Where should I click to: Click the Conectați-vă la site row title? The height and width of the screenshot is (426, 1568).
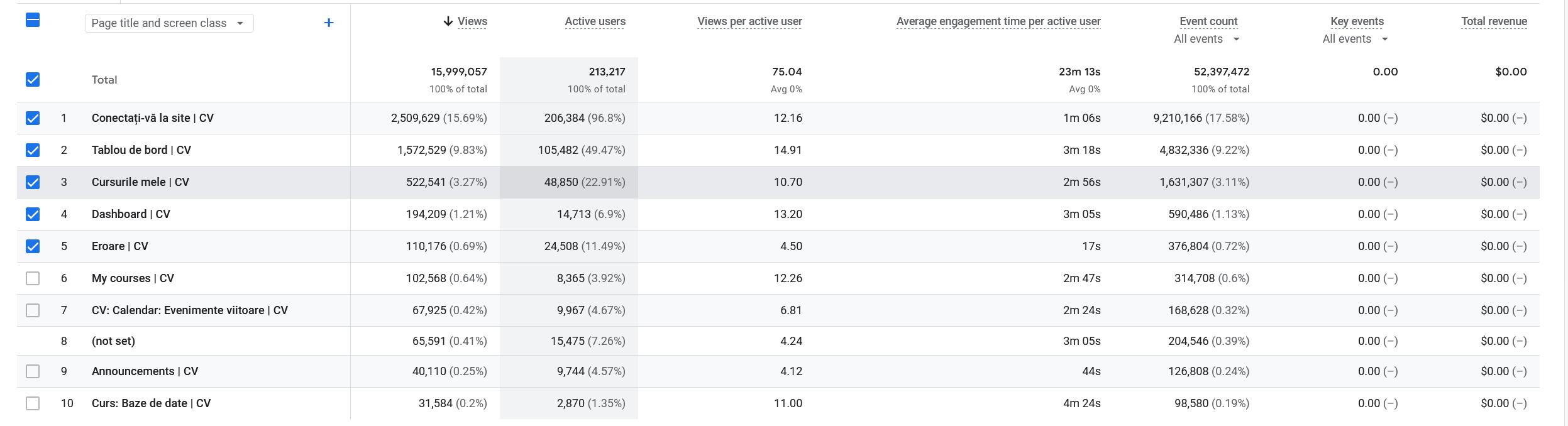[152, 118]
